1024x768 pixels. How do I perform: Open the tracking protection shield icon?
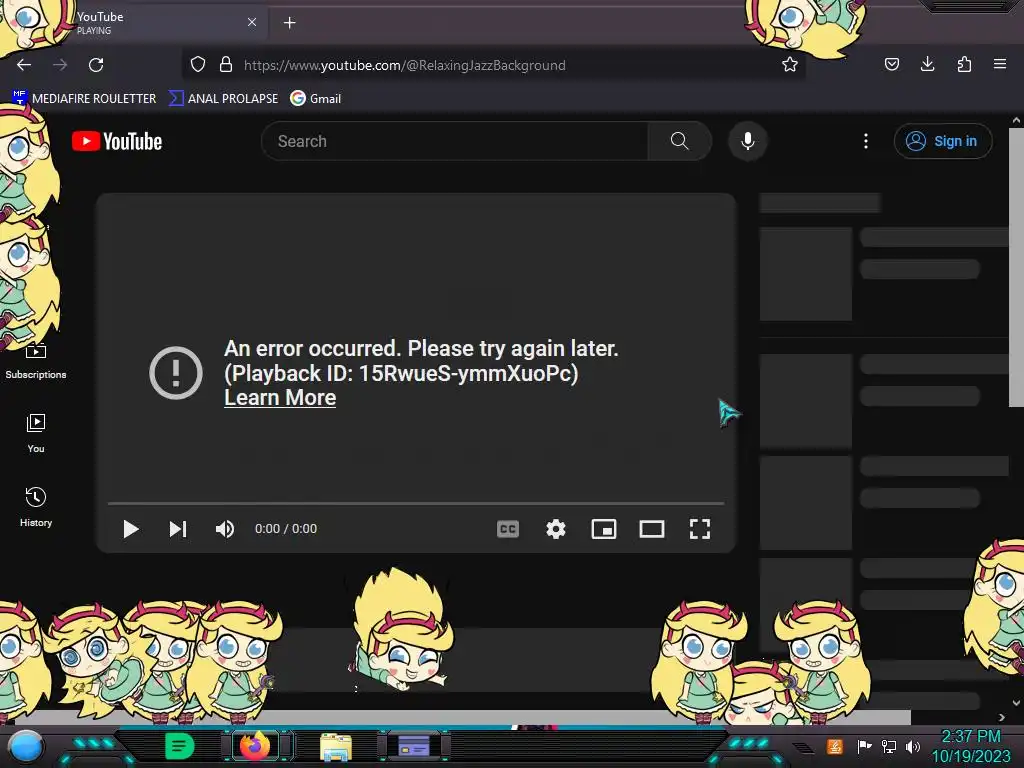[x=198, y=65]
